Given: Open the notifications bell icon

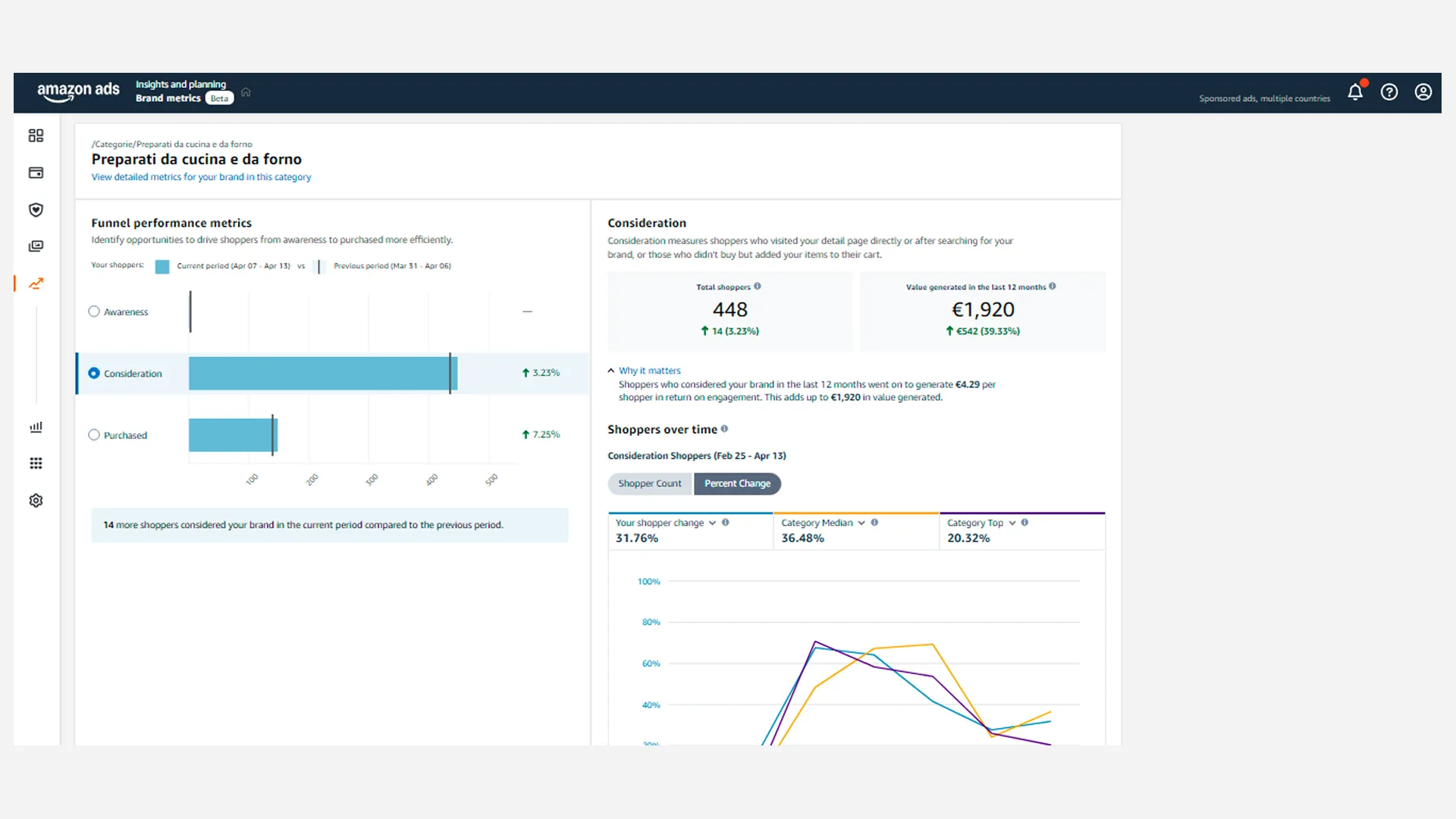Looking at the screenshot, I should click(x=1355, y=92).
